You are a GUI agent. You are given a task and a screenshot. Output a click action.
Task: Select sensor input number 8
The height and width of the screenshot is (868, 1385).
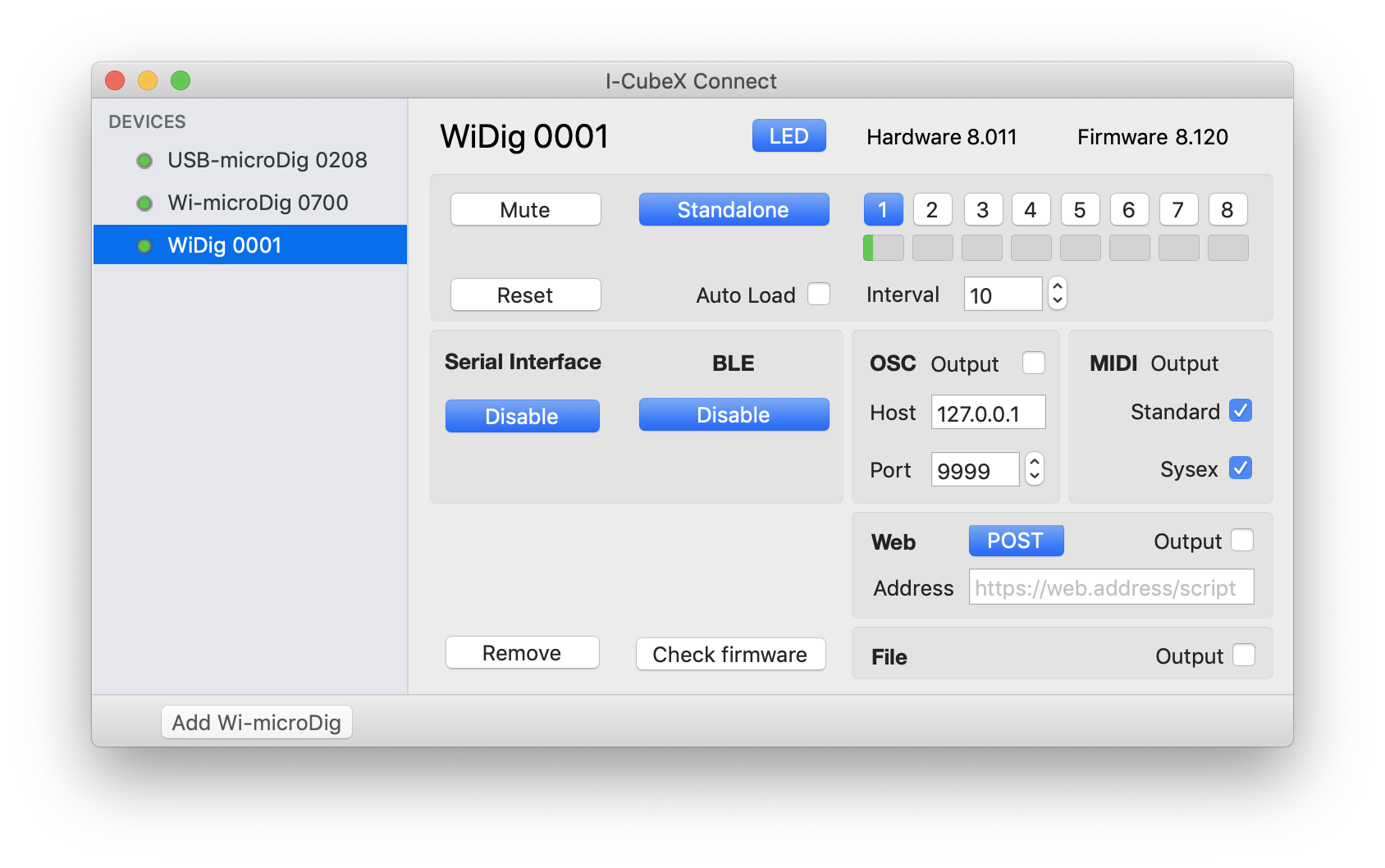click(x=1227, y=210)
